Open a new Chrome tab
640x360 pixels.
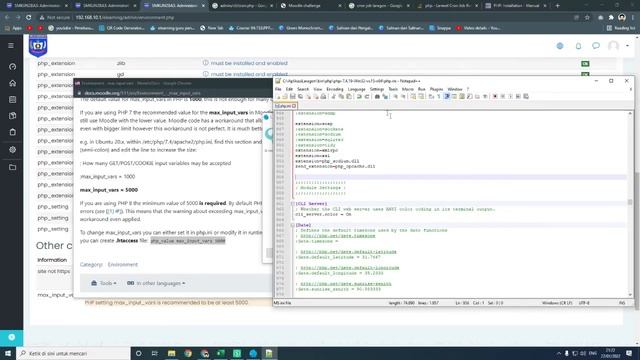pos(558,6)
